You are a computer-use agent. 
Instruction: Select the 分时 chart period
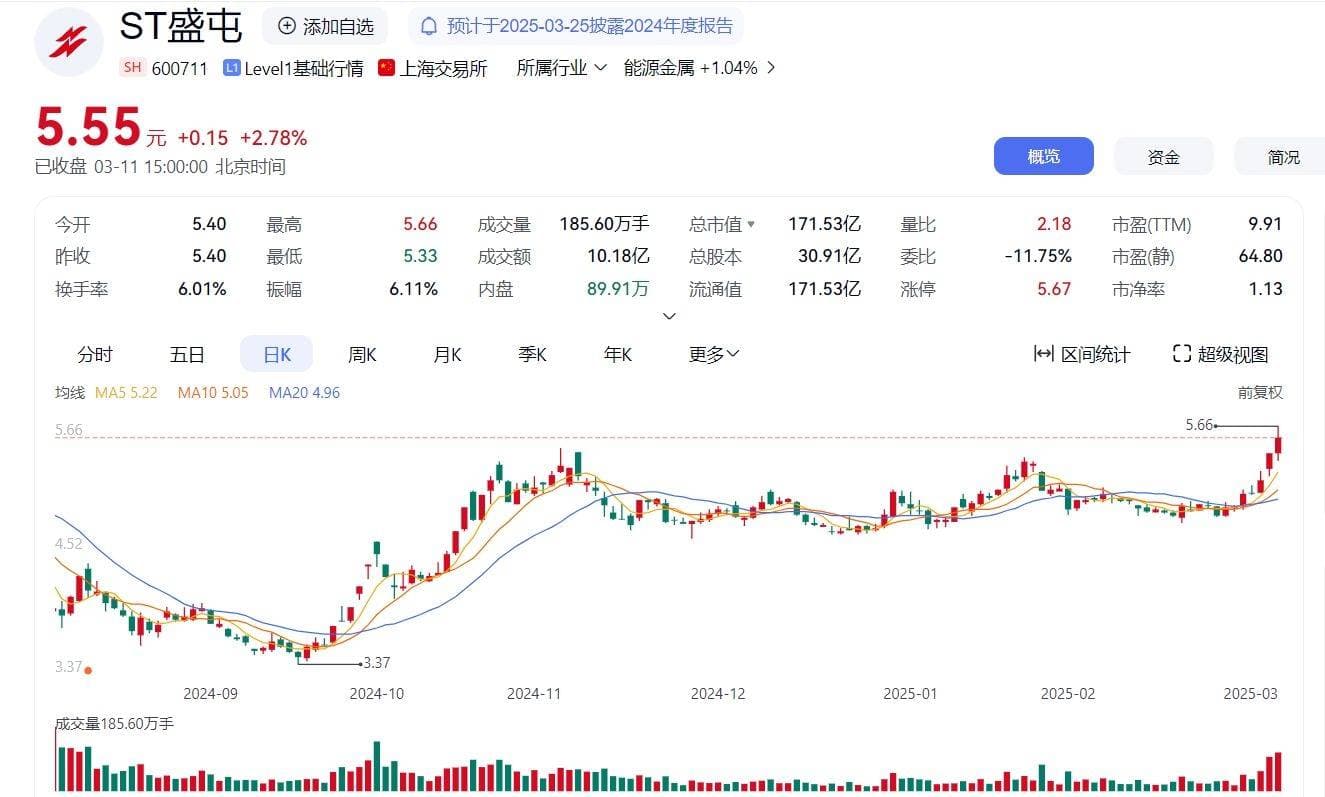(95, 354)
